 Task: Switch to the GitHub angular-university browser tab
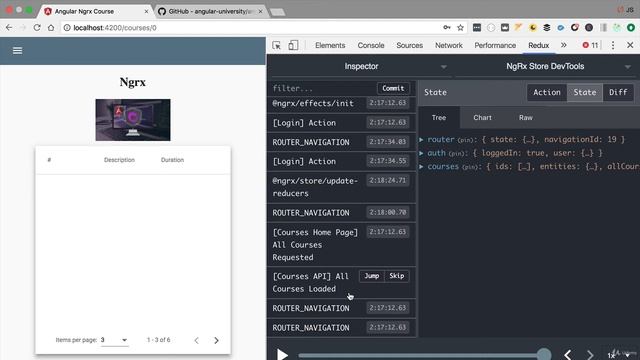click(210, 11)
